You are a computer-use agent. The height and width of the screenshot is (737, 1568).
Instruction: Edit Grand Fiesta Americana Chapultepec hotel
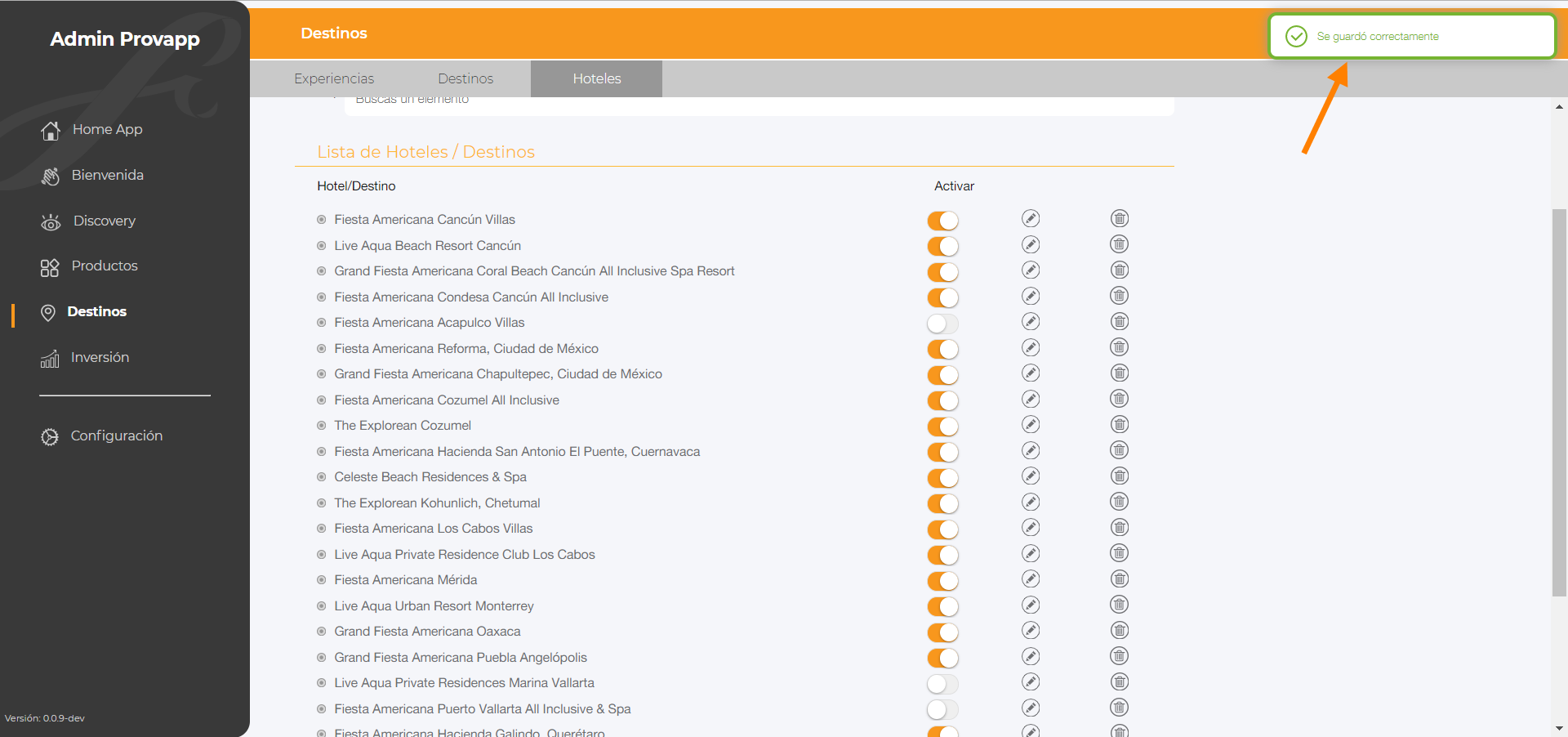click(x=1031, y=373)
